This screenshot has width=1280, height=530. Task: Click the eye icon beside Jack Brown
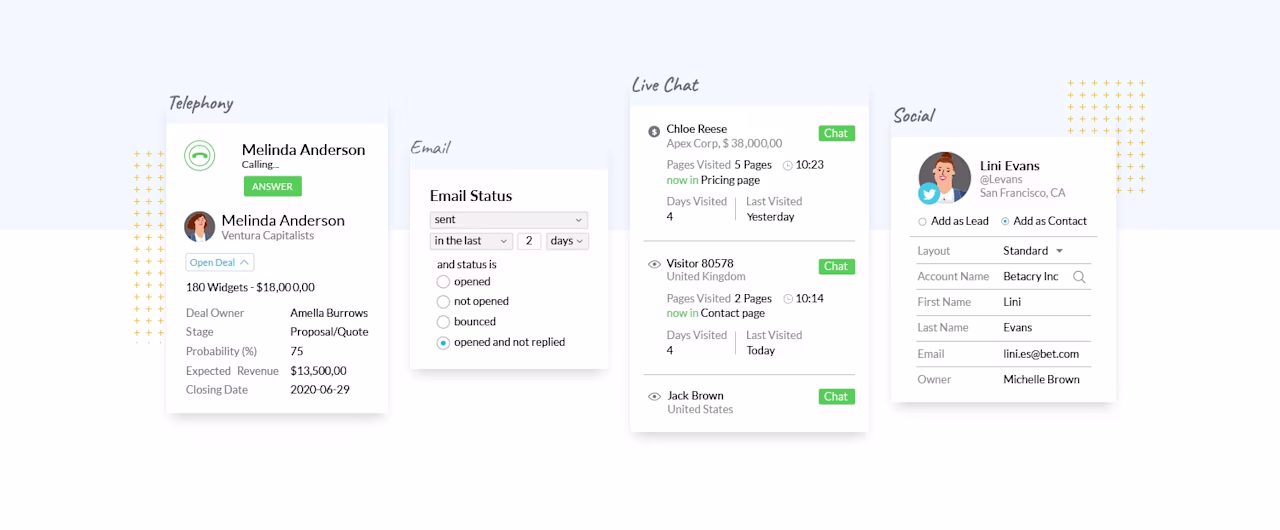(x=654, y=396)
